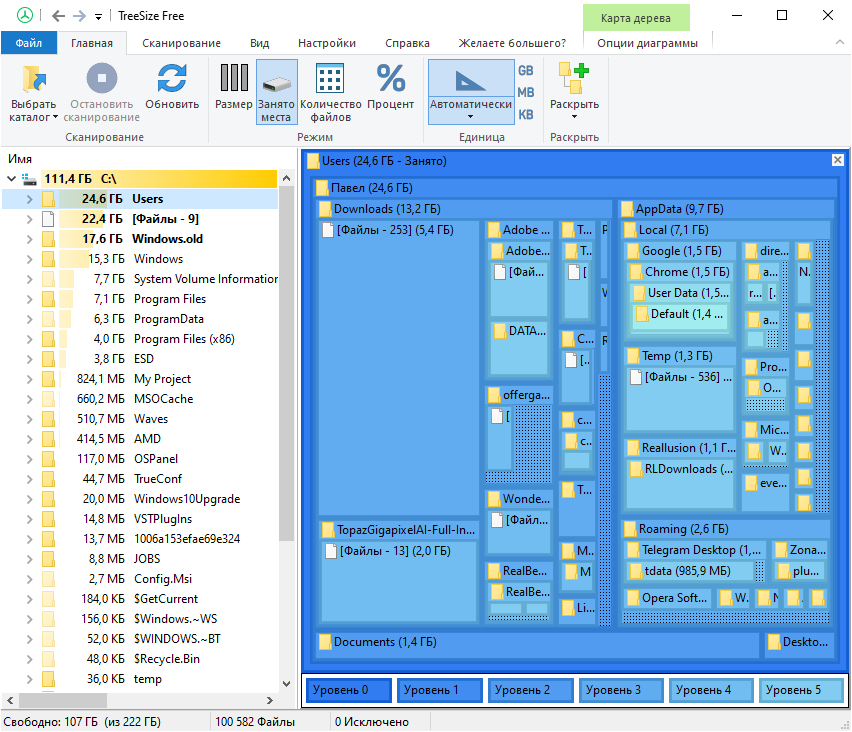Toggle GB unit display
852x732 pixels.
click(525, 71)
